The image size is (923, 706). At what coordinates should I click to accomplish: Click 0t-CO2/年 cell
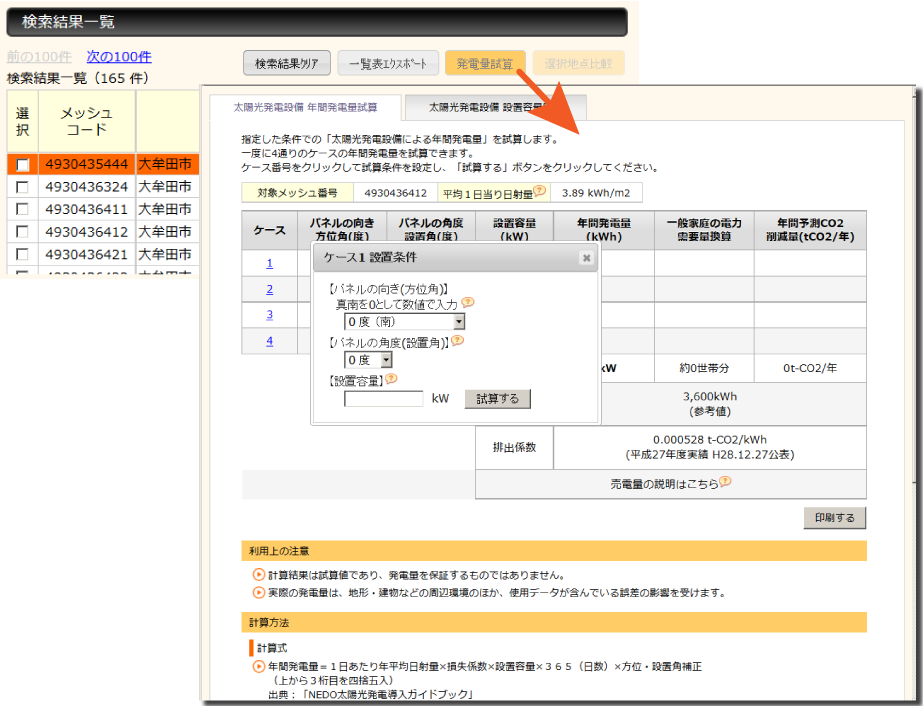click(810, 368)
